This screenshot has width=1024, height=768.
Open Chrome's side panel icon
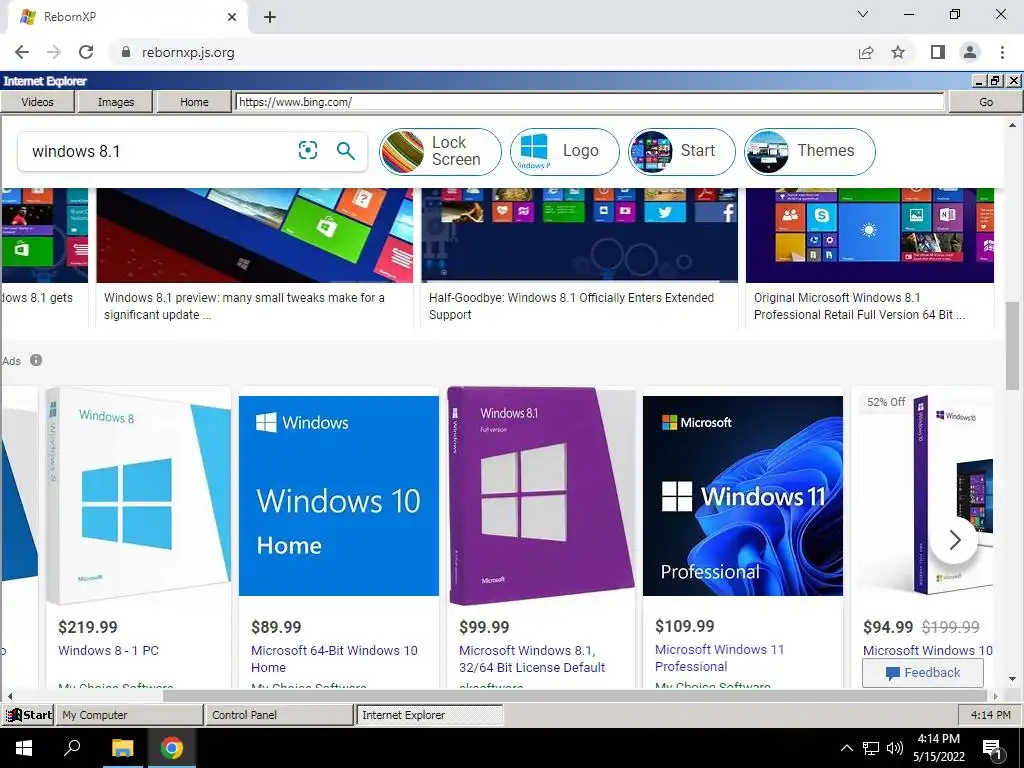[x=938, y=52]
